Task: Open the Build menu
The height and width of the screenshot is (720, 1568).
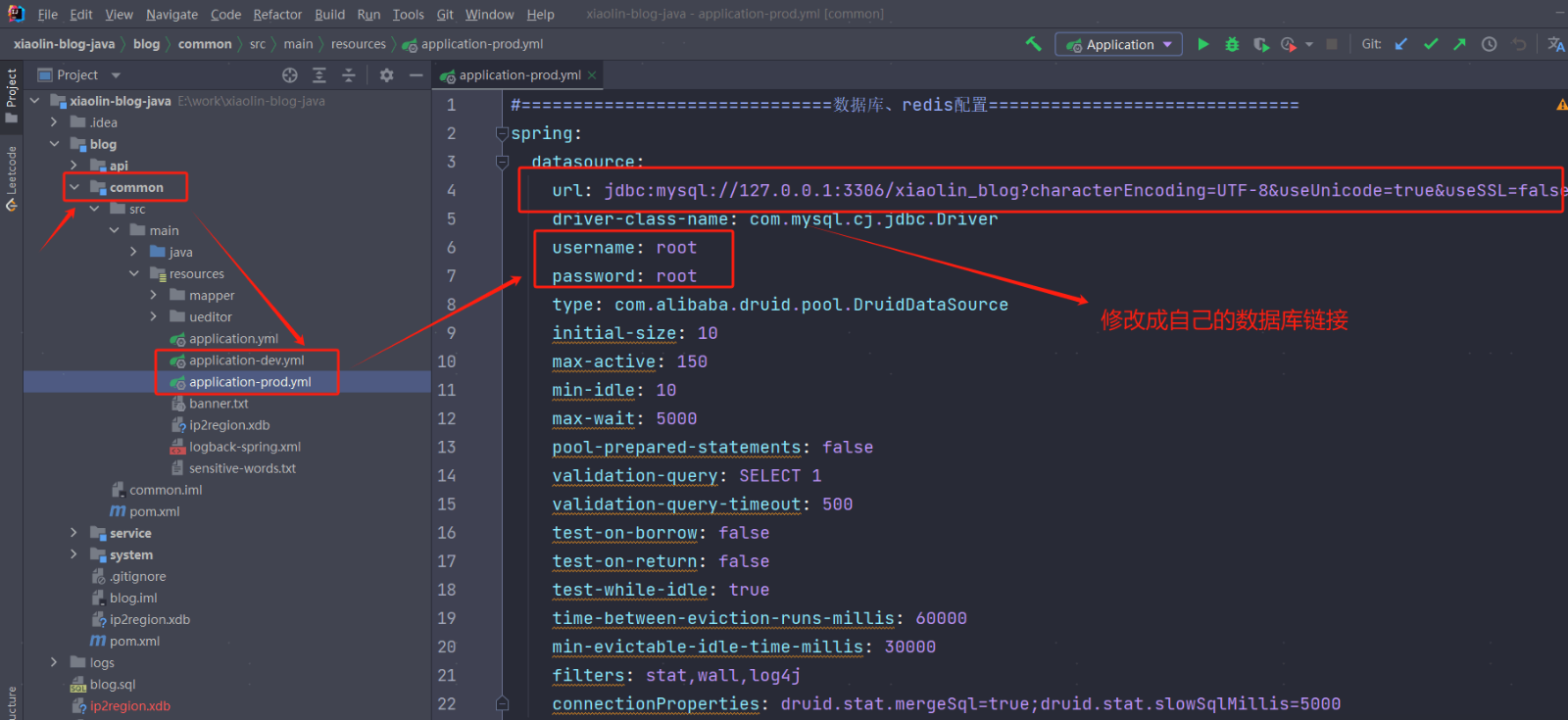Action: [329, 14]
